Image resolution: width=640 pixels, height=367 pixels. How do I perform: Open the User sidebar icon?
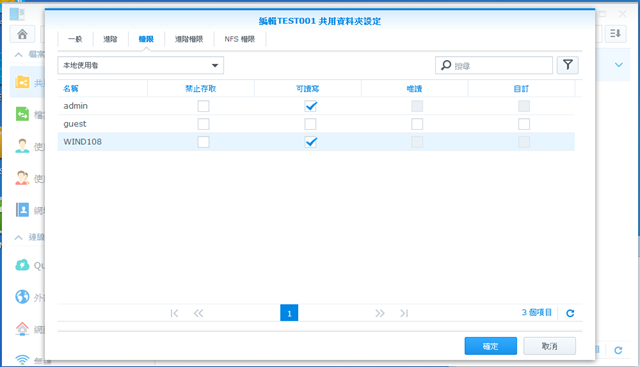[x=22, y=146]
